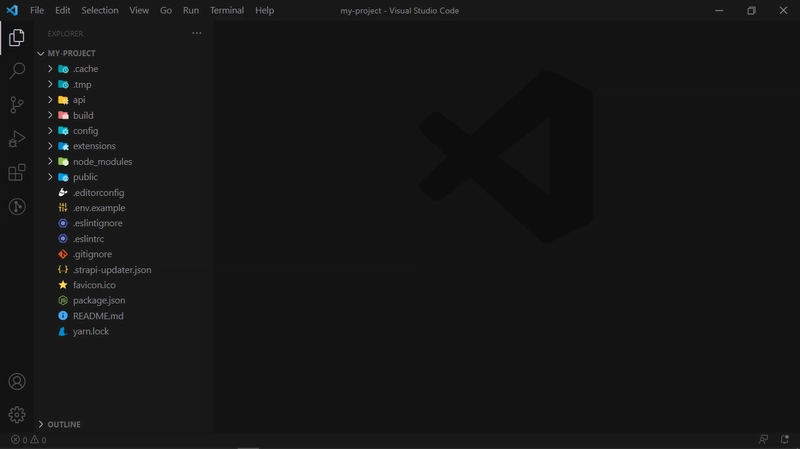800x449 pixels.
Task: Select the extensions folder name
Action: [94, 146]
